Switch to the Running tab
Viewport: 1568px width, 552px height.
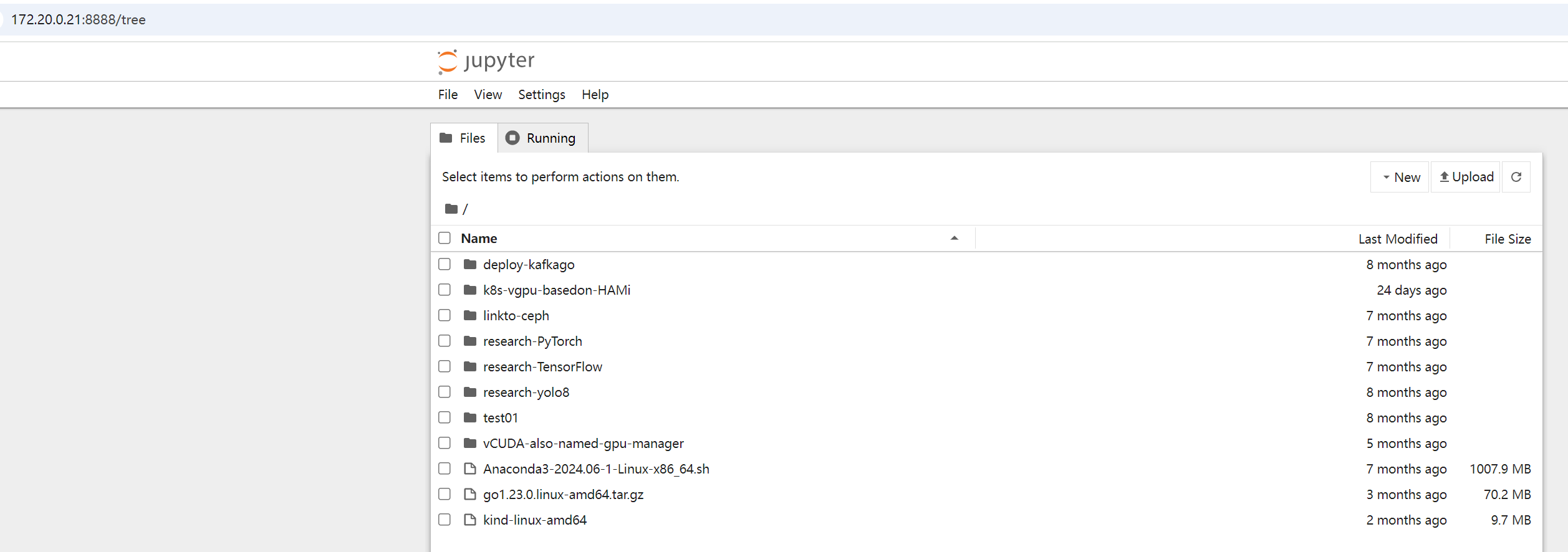[x=542, y=138]
